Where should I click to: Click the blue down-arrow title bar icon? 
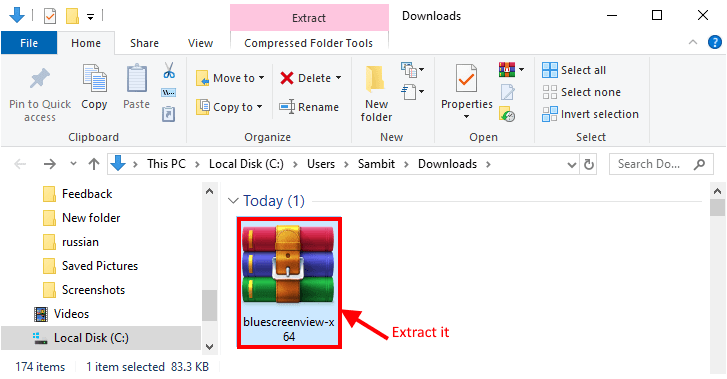pyautogui.click(x=17, y=15)
